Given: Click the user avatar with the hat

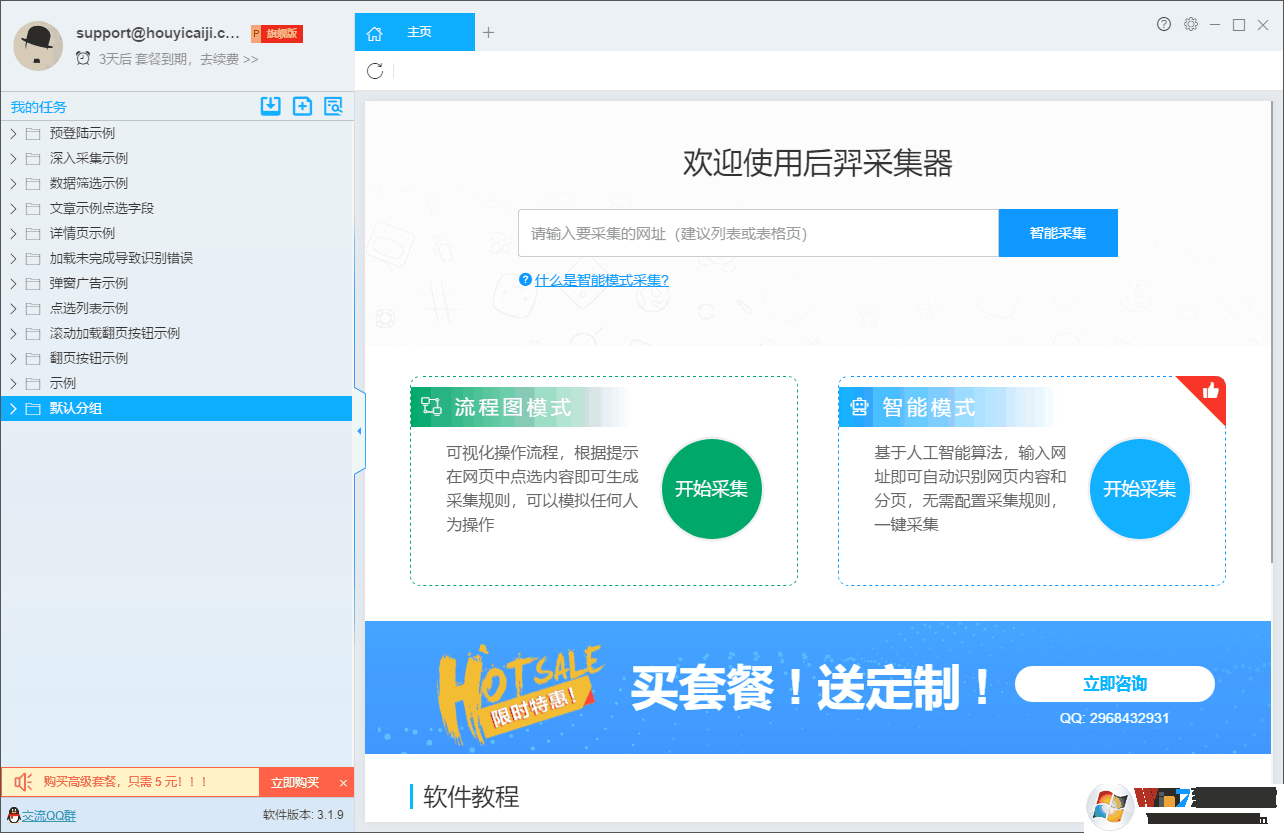Looking at the screenshot, I should (x=38, y=46).
